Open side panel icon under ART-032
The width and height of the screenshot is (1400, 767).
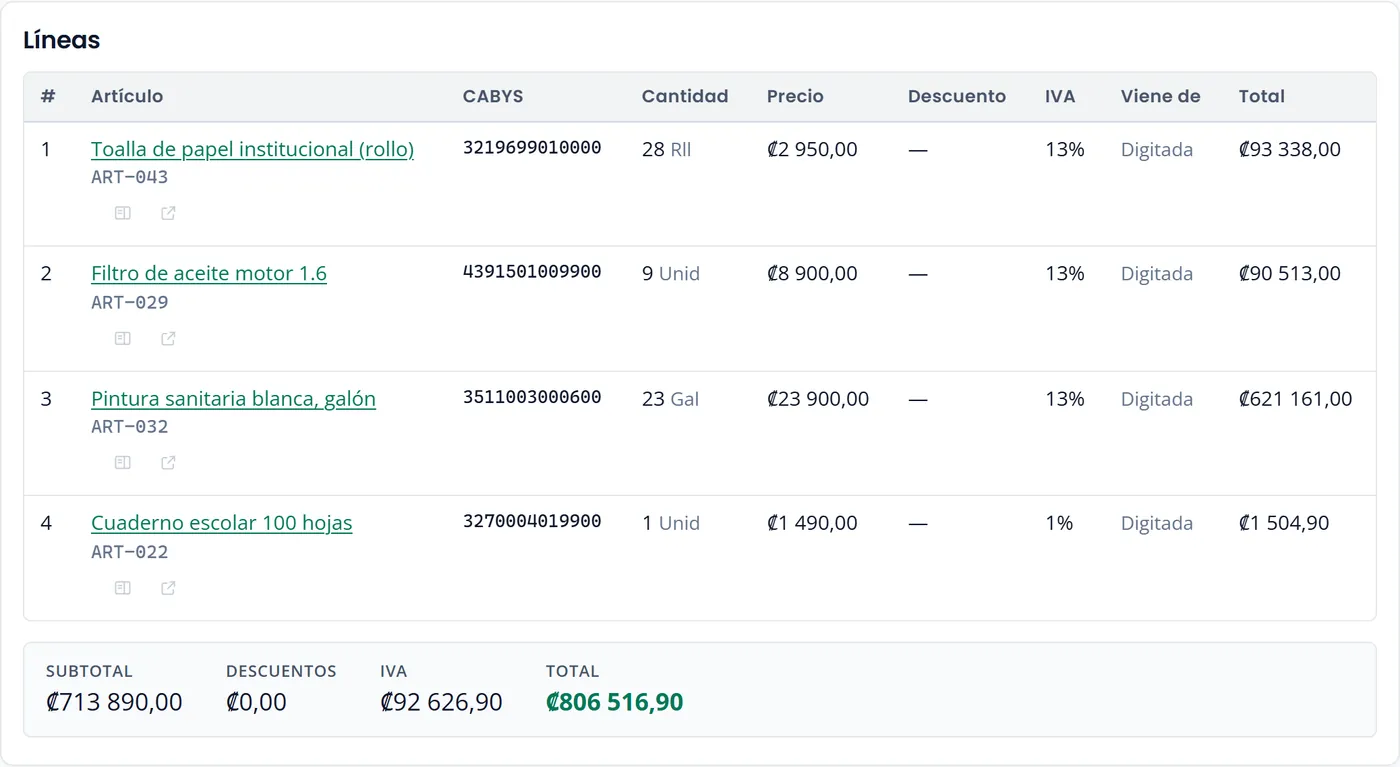coord(123,462)
